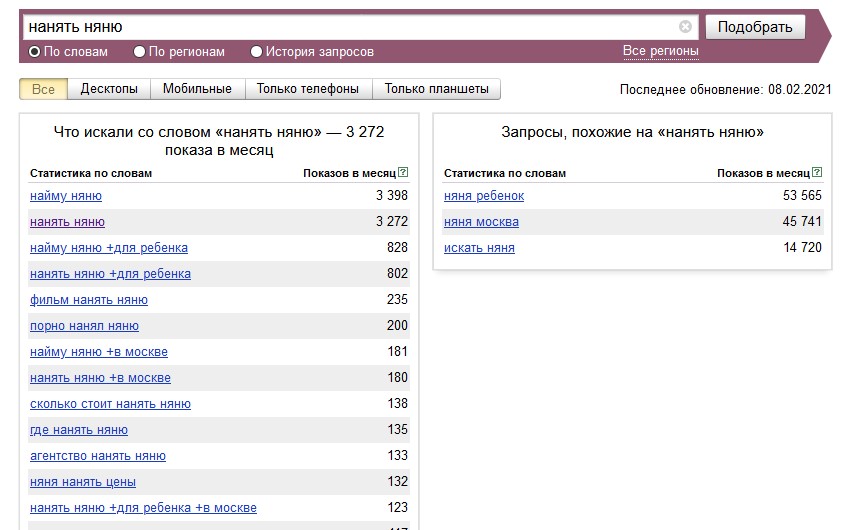The width and height of the screenshot is (853, 530).
Task: Open the 'няня ребенок' similar query
Action: coord(484,196)
